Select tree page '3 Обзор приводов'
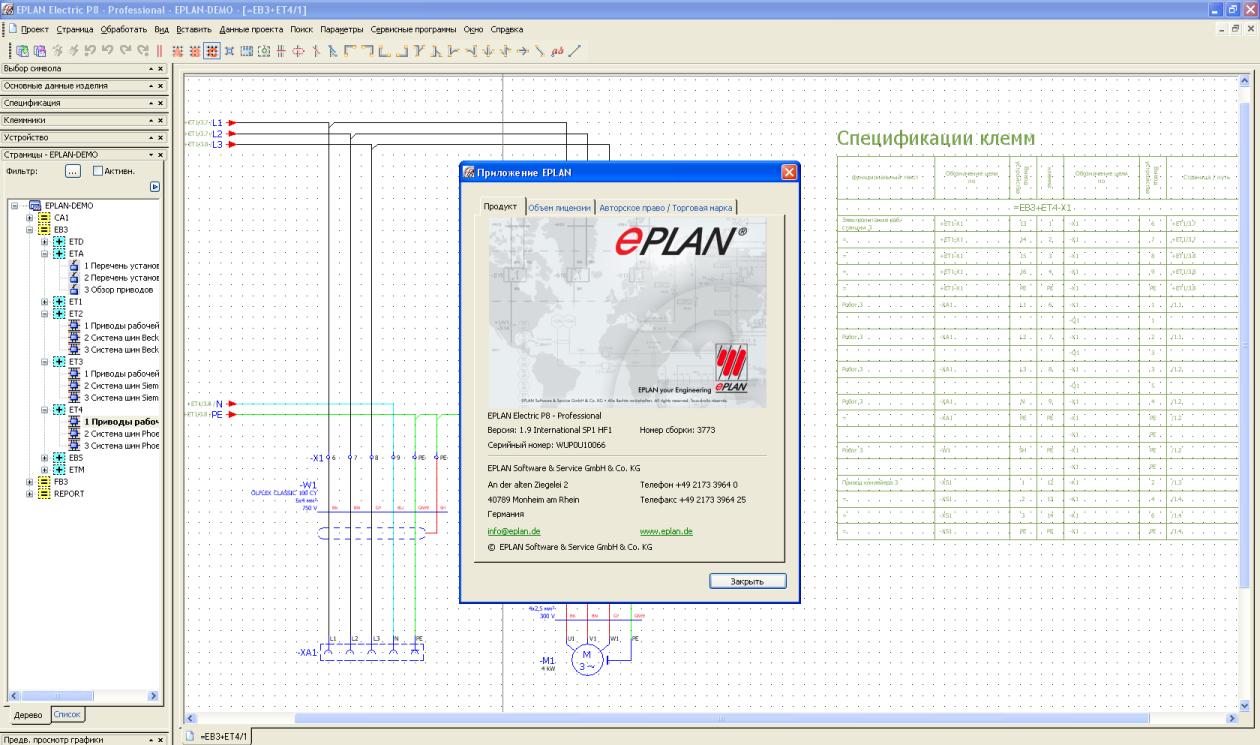Image resolution: width=1260 pixels, height=745 pixels. [117, 289]
